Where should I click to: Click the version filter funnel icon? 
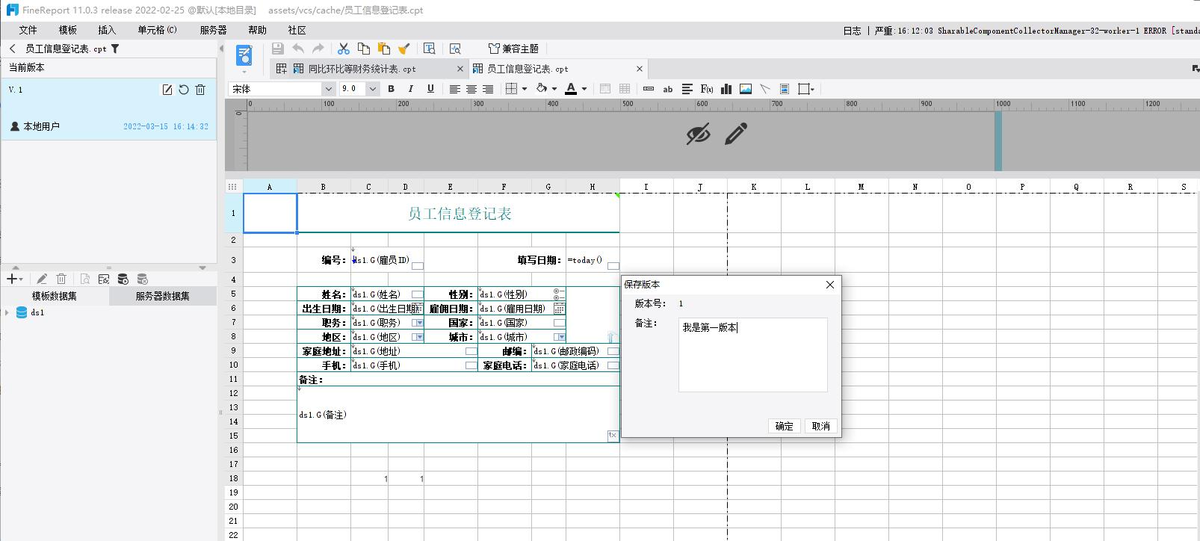tap(115, 48)
